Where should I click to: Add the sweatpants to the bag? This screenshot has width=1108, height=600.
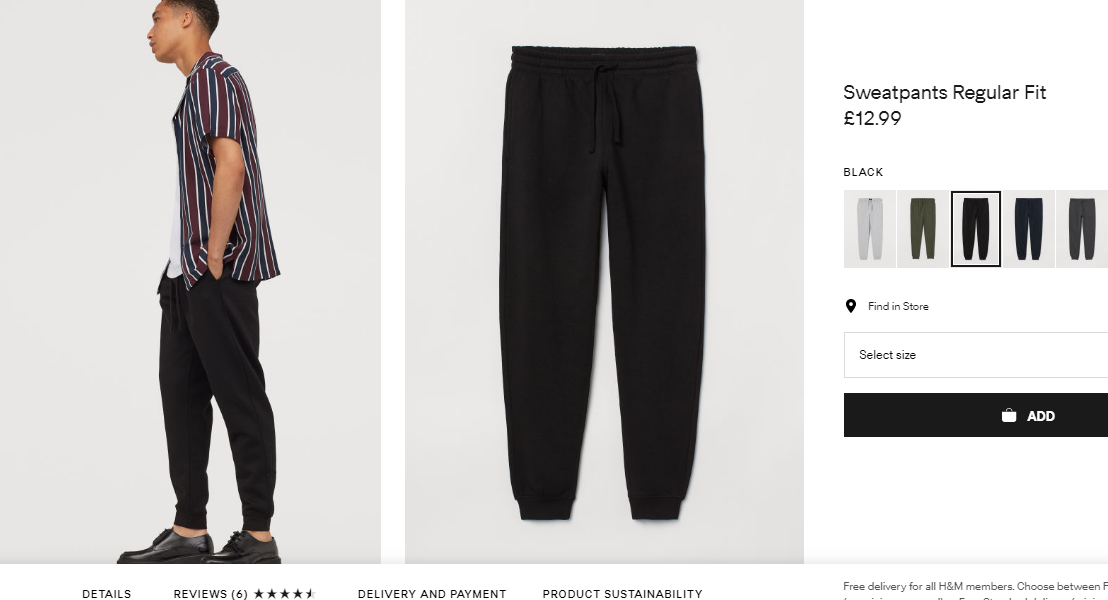pyautogui.click(x=976, y=415)
